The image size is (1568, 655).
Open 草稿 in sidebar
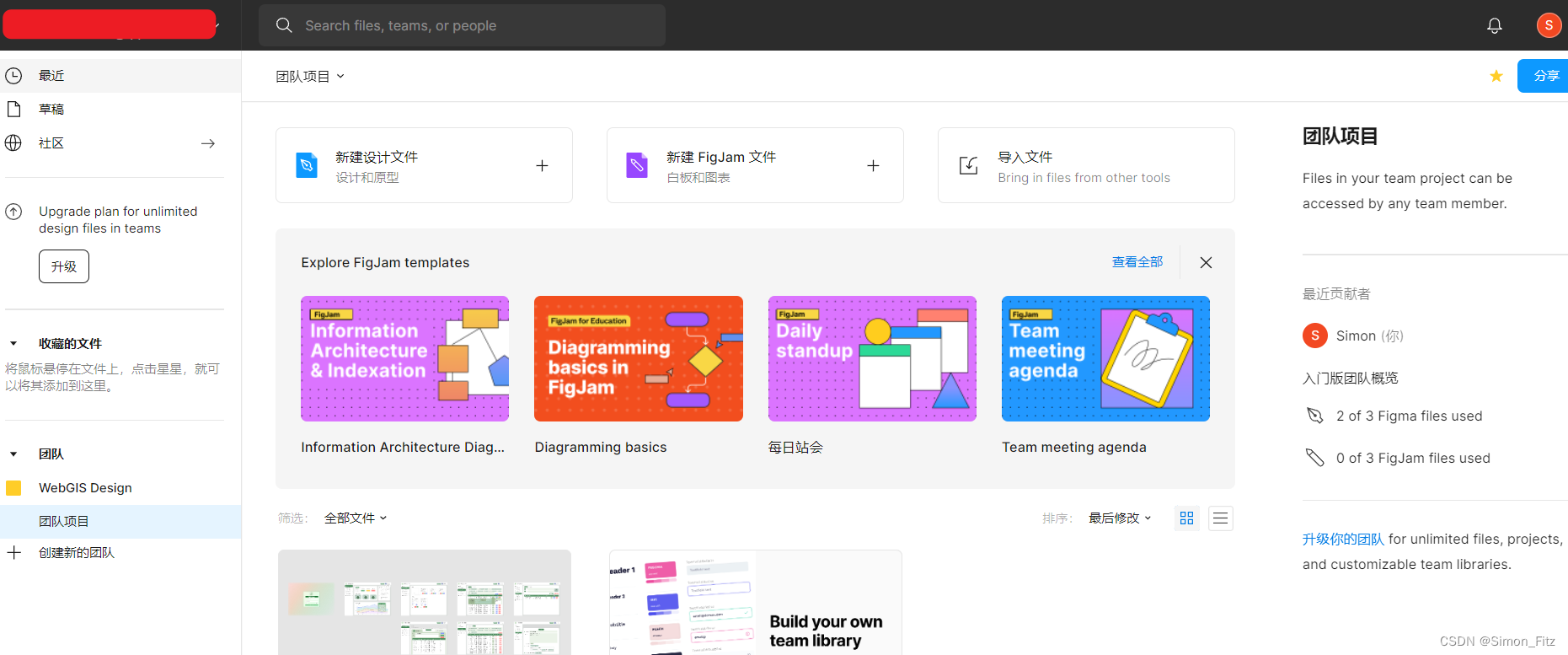120,110
